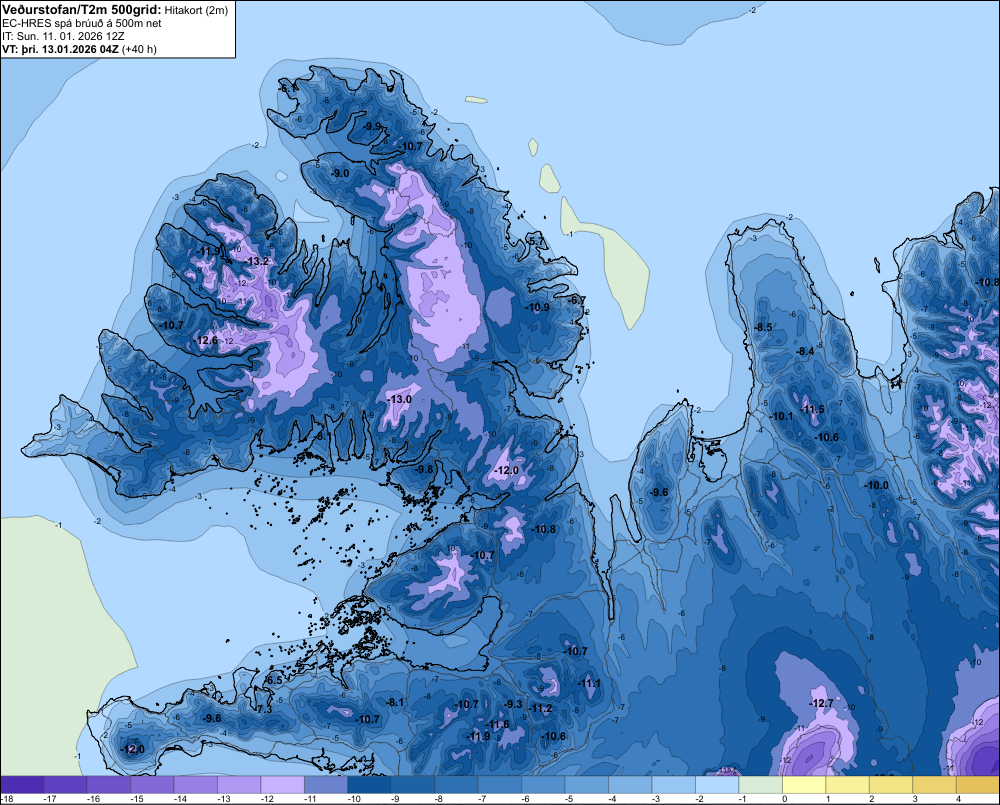Click the legend swatch labeled -15
The height and width of the screenshot is (805, 1000).
coord(152,785)
